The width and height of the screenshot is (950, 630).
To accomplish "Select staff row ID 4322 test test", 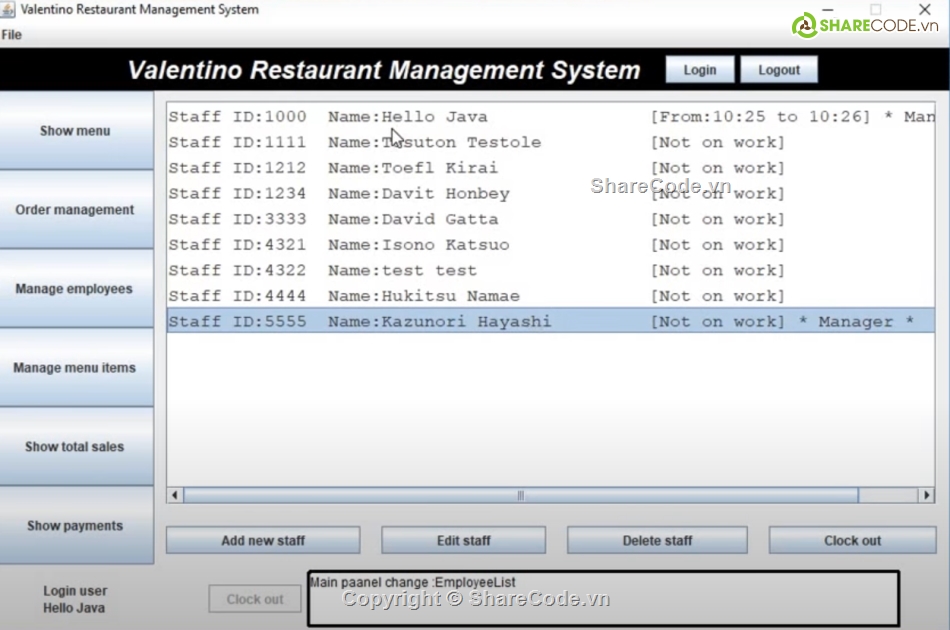I will (551, 270).
